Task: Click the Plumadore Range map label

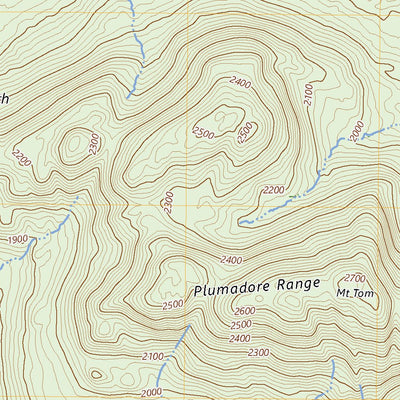Action: coord(257,287)
